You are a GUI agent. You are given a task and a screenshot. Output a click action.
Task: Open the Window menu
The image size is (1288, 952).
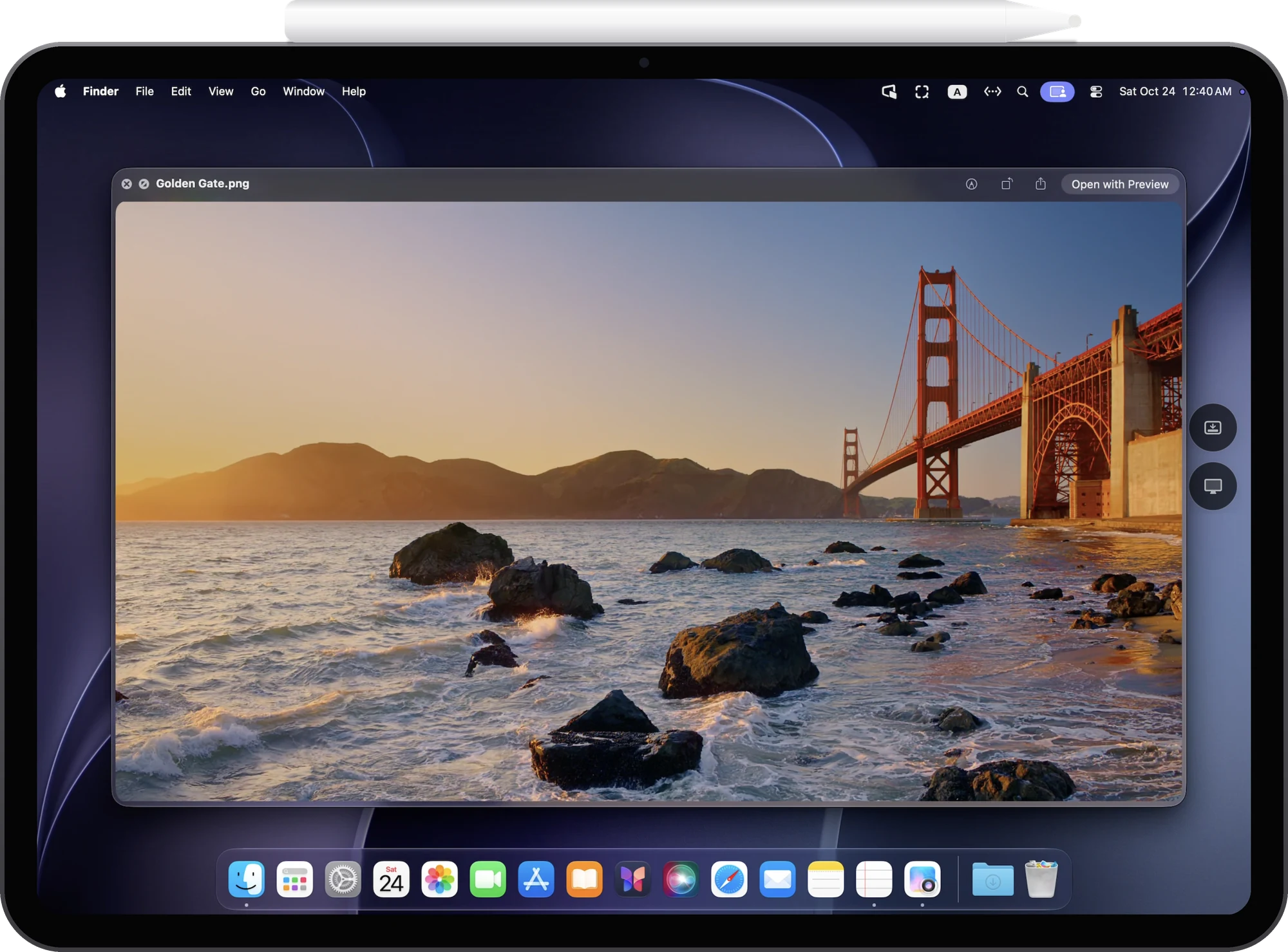point(303,91)
